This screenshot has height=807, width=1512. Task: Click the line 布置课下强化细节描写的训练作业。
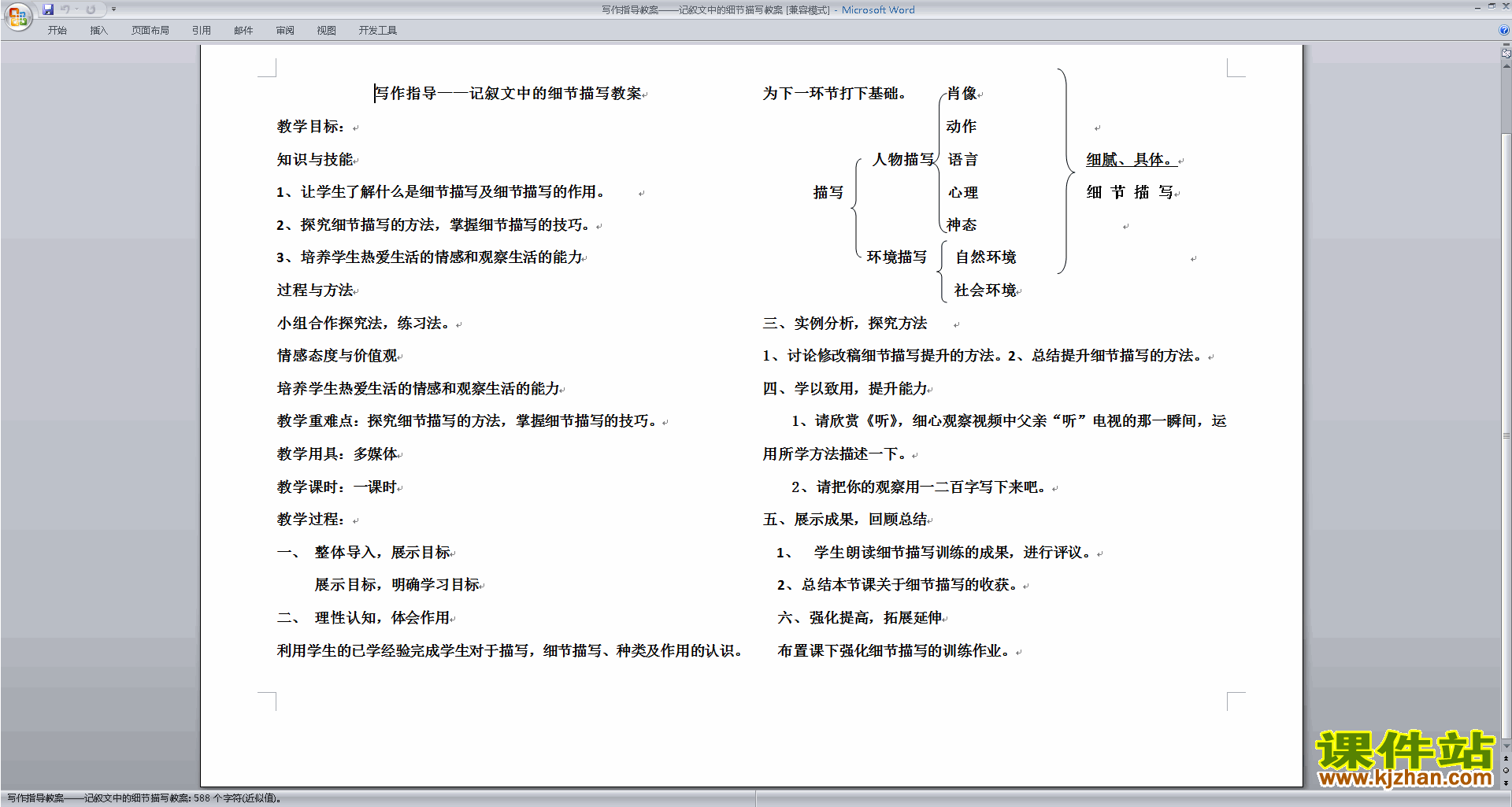click(x=895, y=651)
